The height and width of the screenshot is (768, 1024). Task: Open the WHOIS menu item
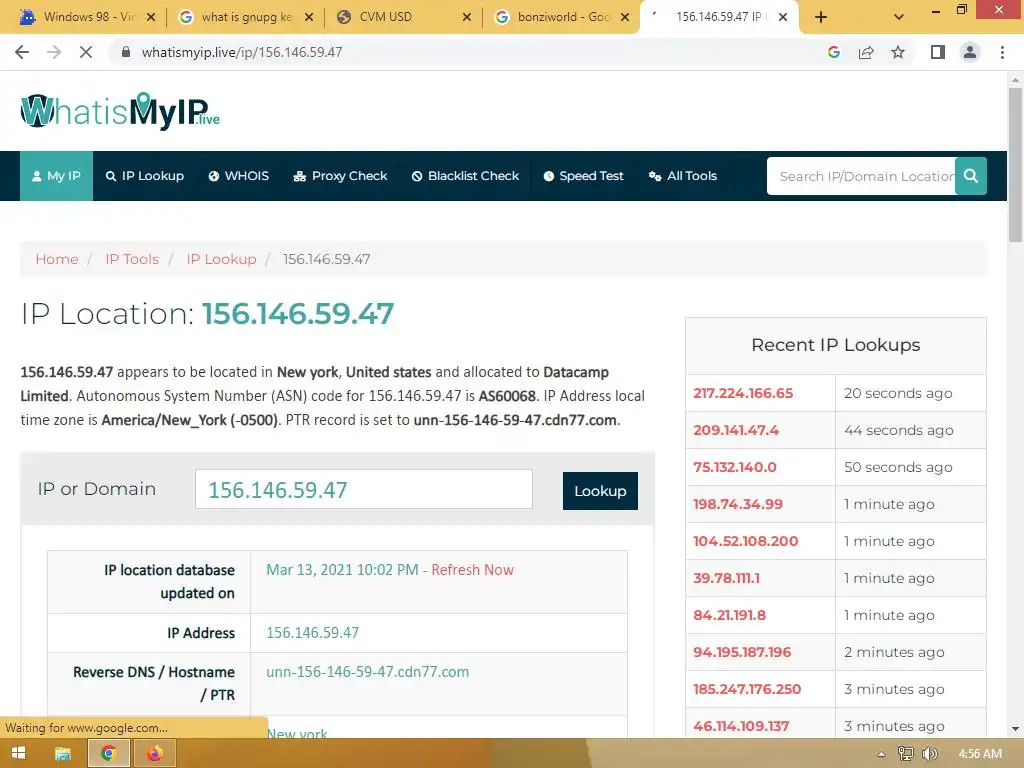[x=238, y=176]
